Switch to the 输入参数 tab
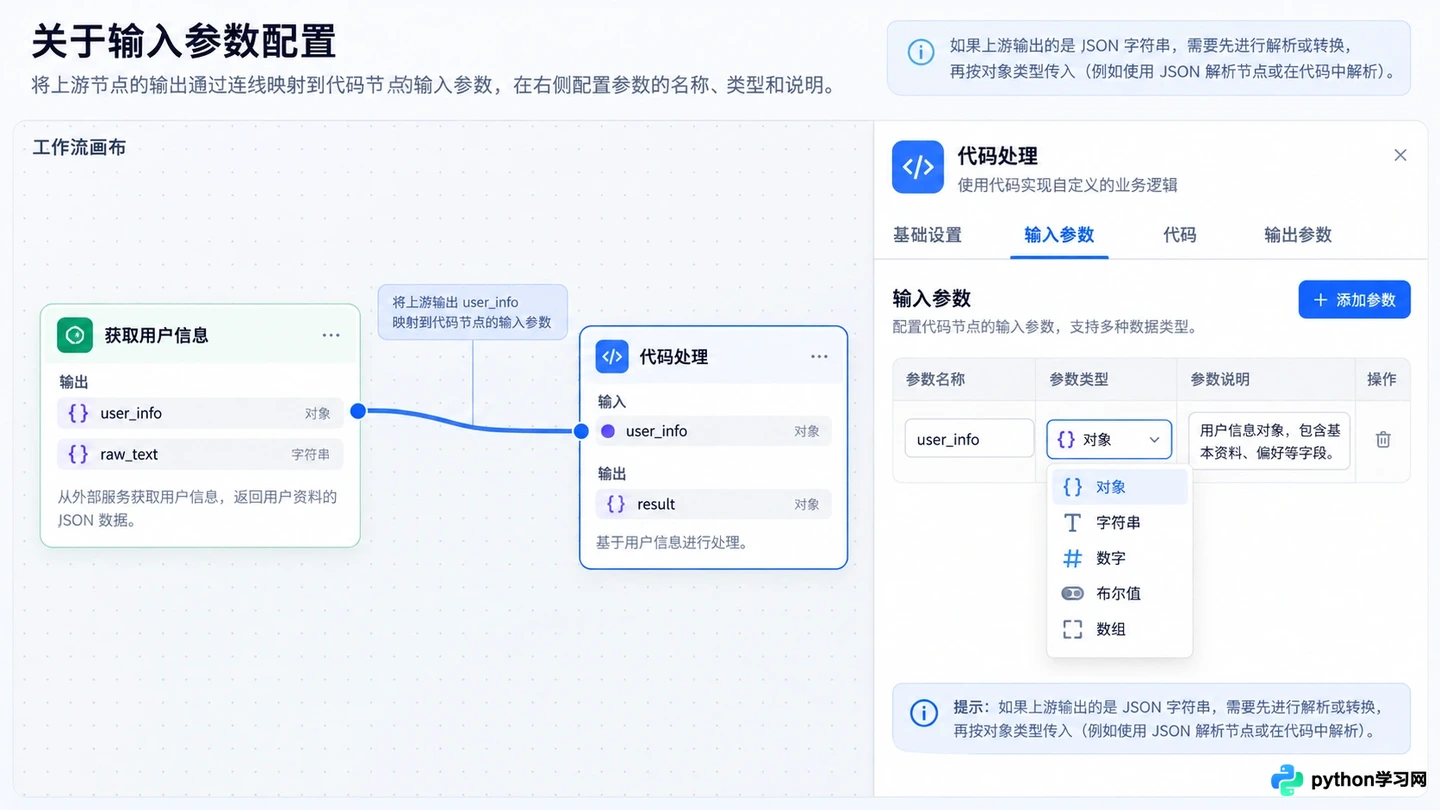Image resolution: width=1440 pixels, height=810 pixels. click(1059, 235)
